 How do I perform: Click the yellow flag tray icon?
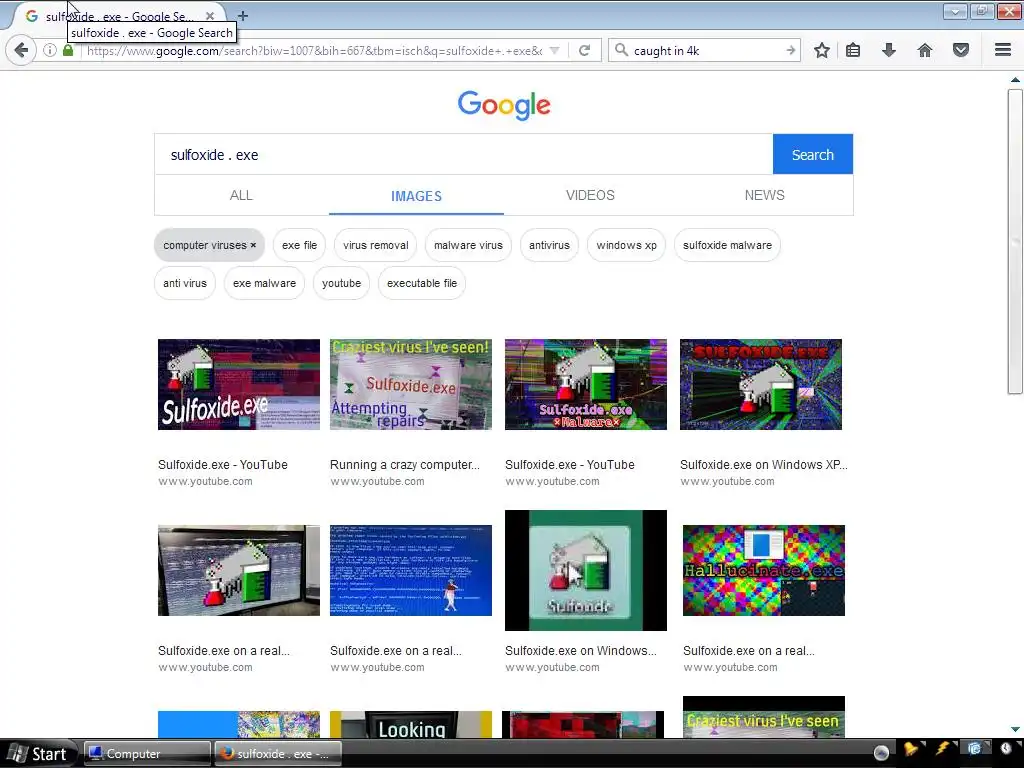pyautogui.click(x=911, y=750)
